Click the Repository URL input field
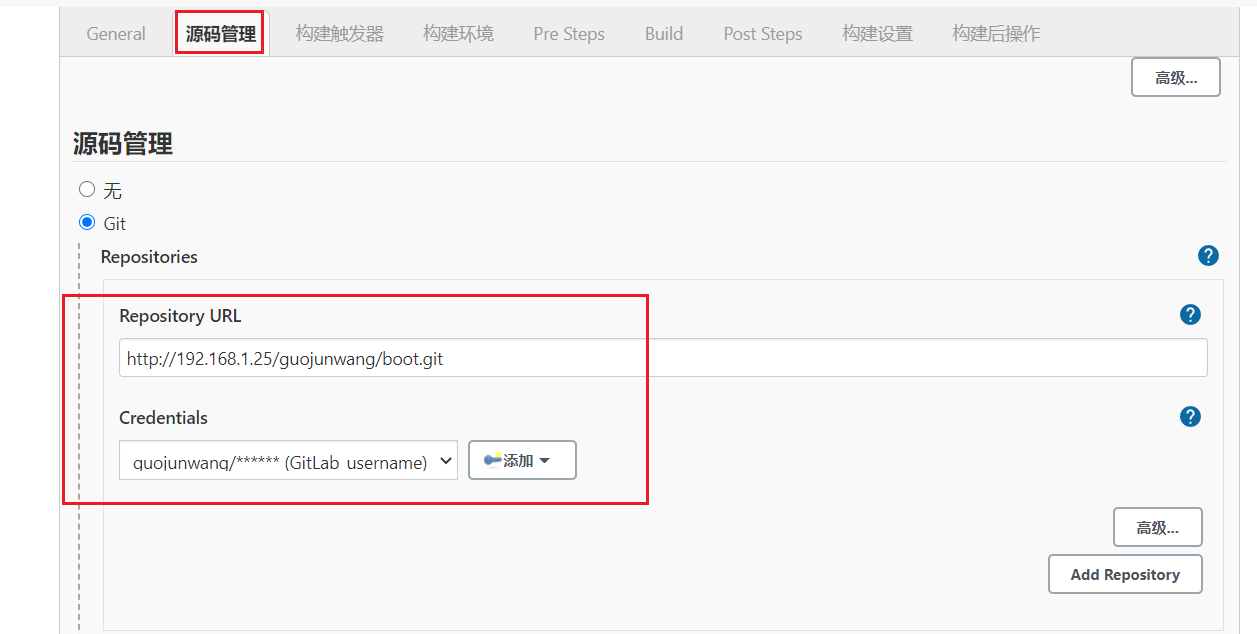The height and width of the screenshot is (634, 1257). [x=663, y=358]
